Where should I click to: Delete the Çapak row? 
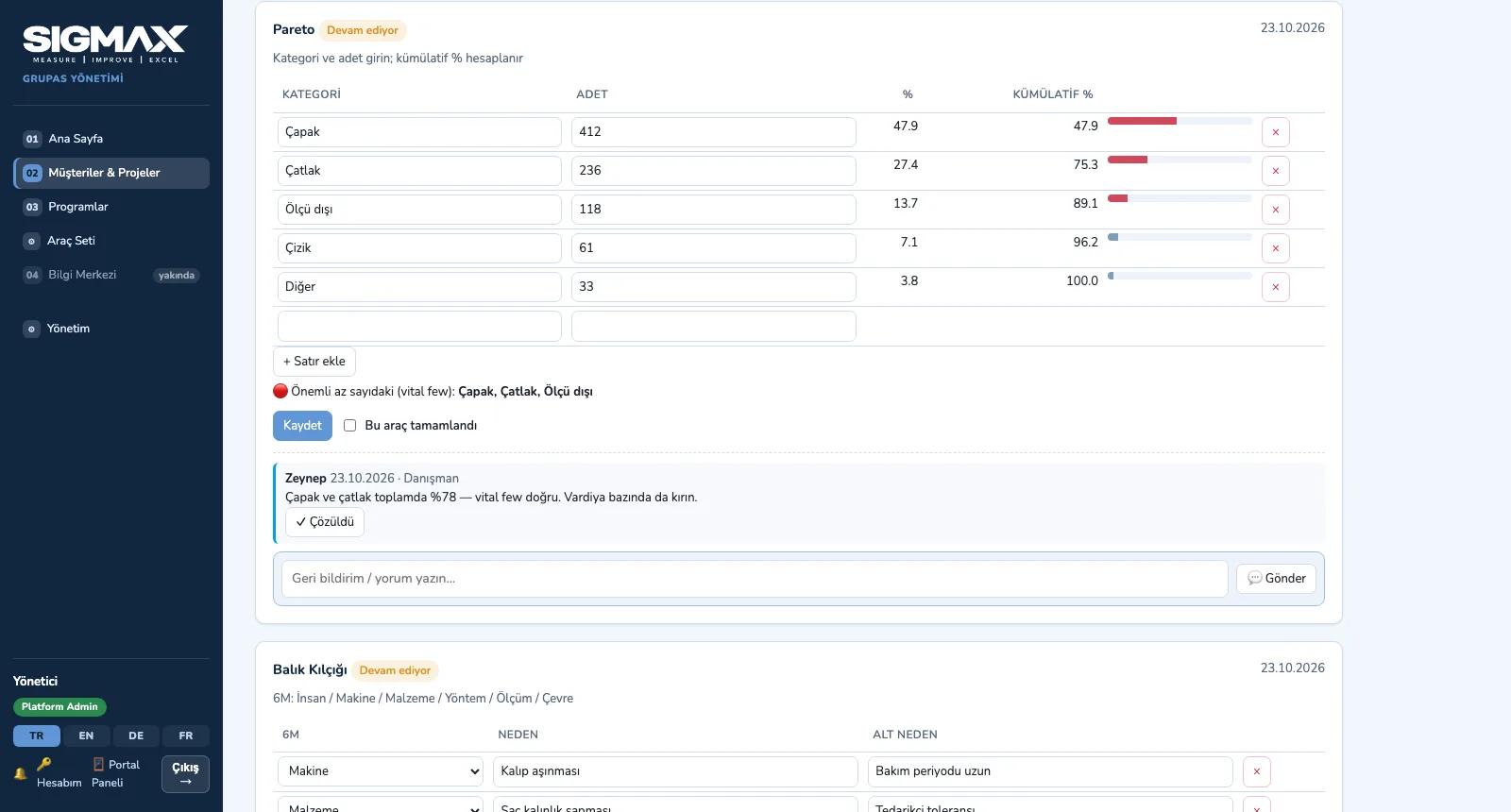[1275, 132]
